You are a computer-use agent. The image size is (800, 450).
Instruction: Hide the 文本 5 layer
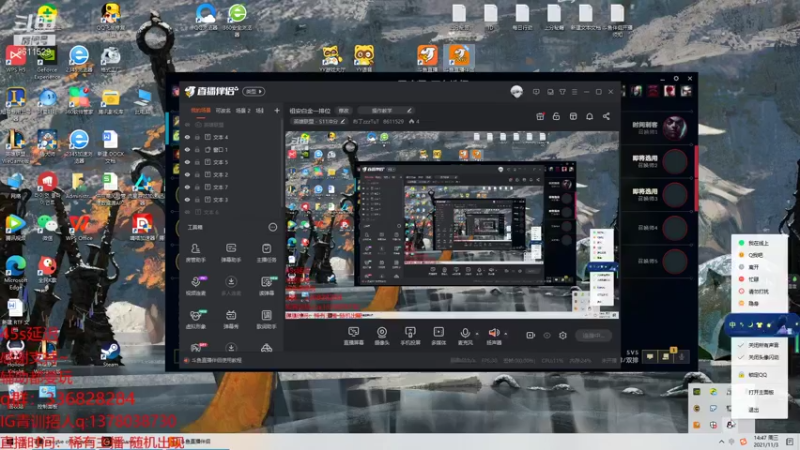click(x=187, y=162)
